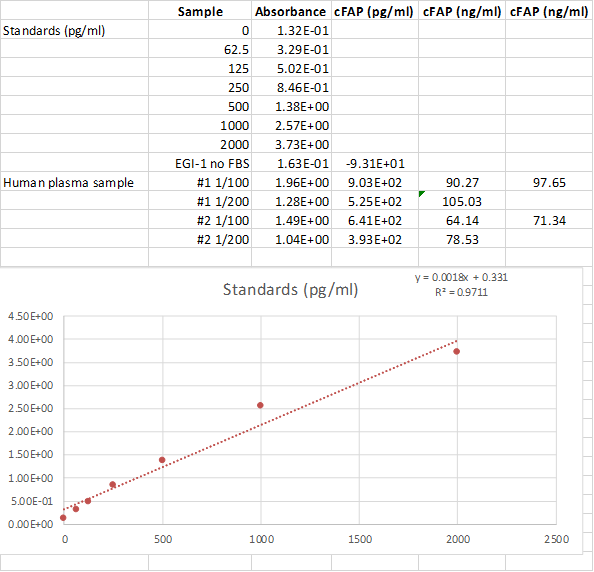Screen dimensions: 594x572
Task: Select the Sample column header cell
Action: 200,11
